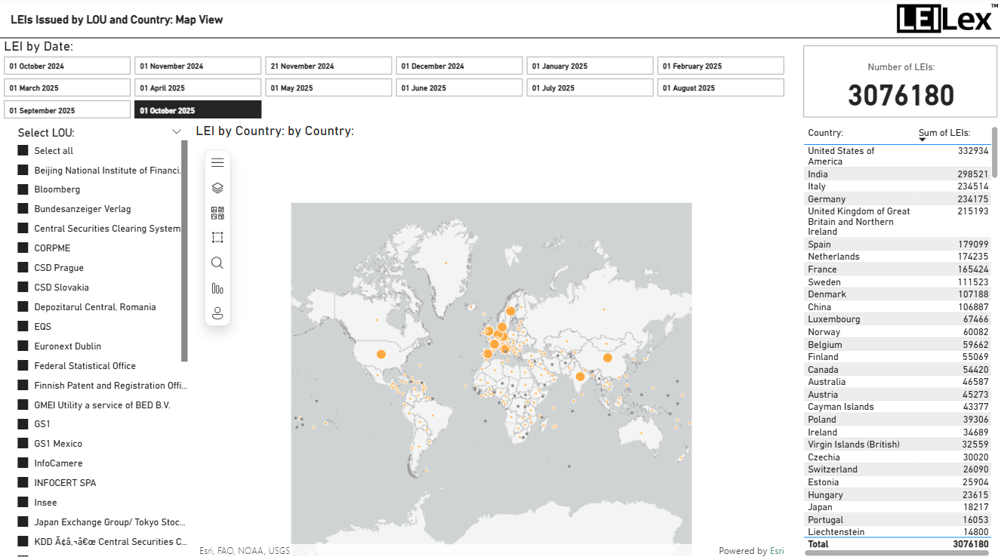Image resolution: width=1000 pixels, height=560 pixels.
Task: Open the map analysis tools
Action: click(217, 288)
